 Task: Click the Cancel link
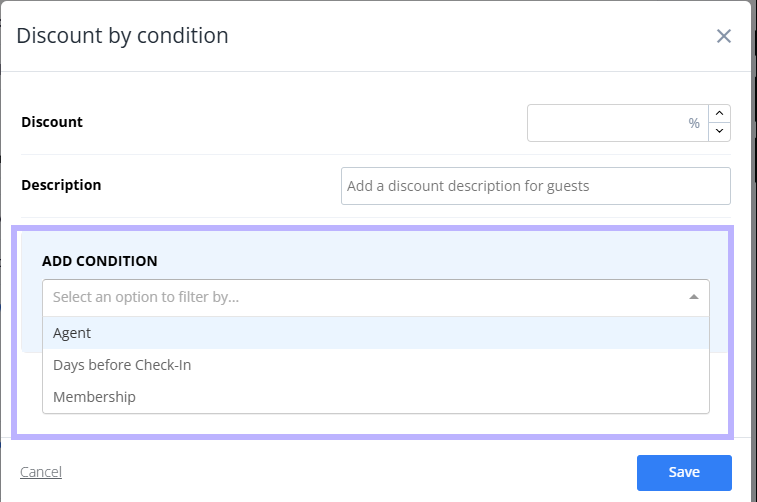[x=41, y=472]
